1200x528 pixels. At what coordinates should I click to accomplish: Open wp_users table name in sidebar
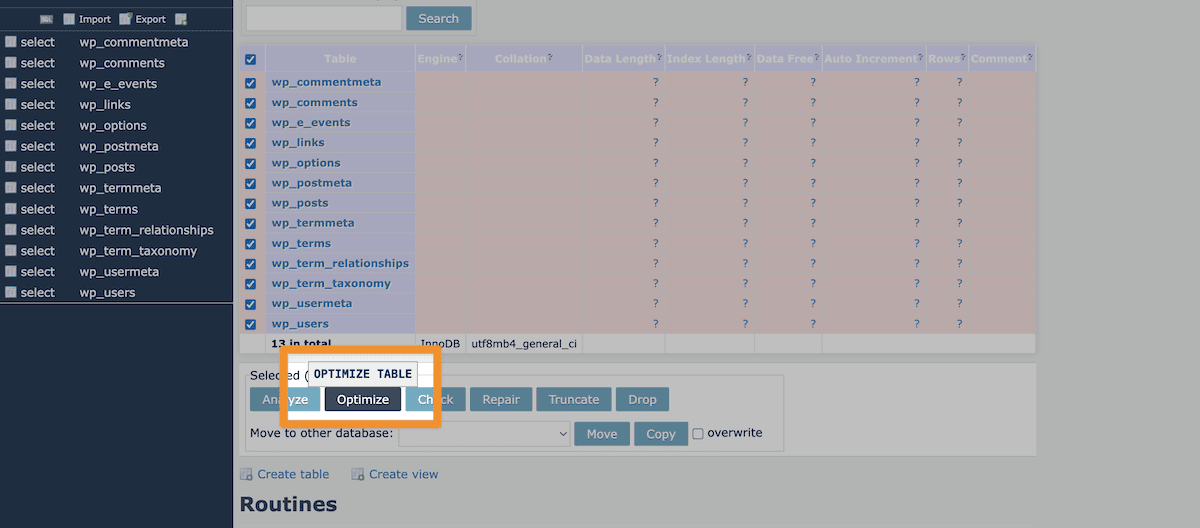coord(107,293)
